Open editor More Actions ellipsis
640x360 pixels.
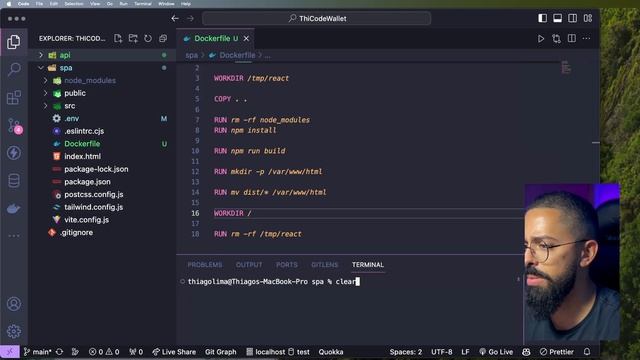click(x=587, y=38)
